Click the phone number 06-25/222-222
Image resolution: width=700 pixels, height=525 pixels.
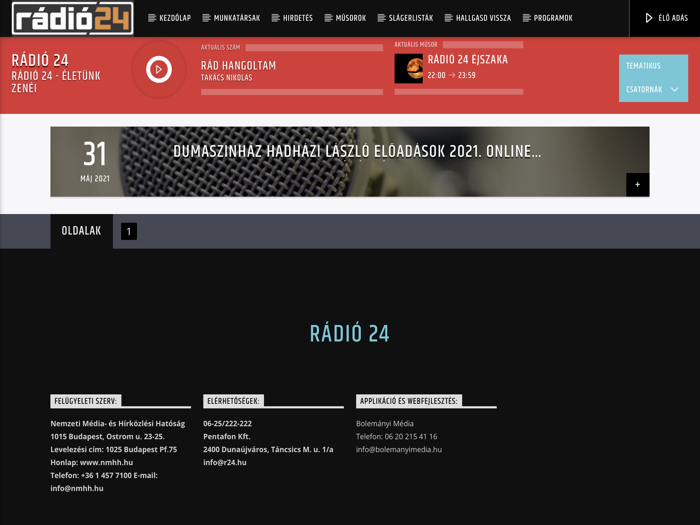(227, 424)
